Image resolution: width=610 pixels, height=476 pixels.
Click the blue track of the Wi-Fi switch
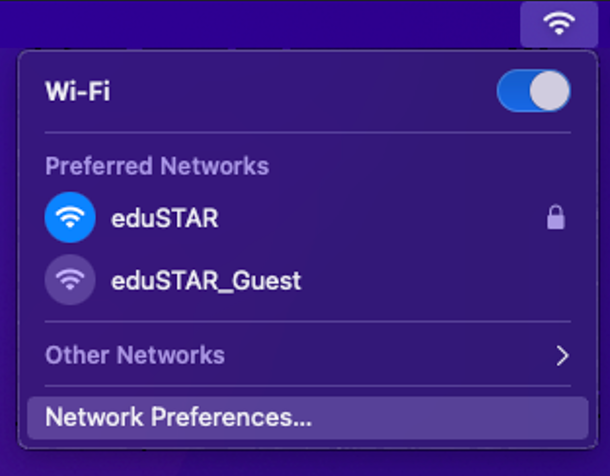(x=513, y=92)
